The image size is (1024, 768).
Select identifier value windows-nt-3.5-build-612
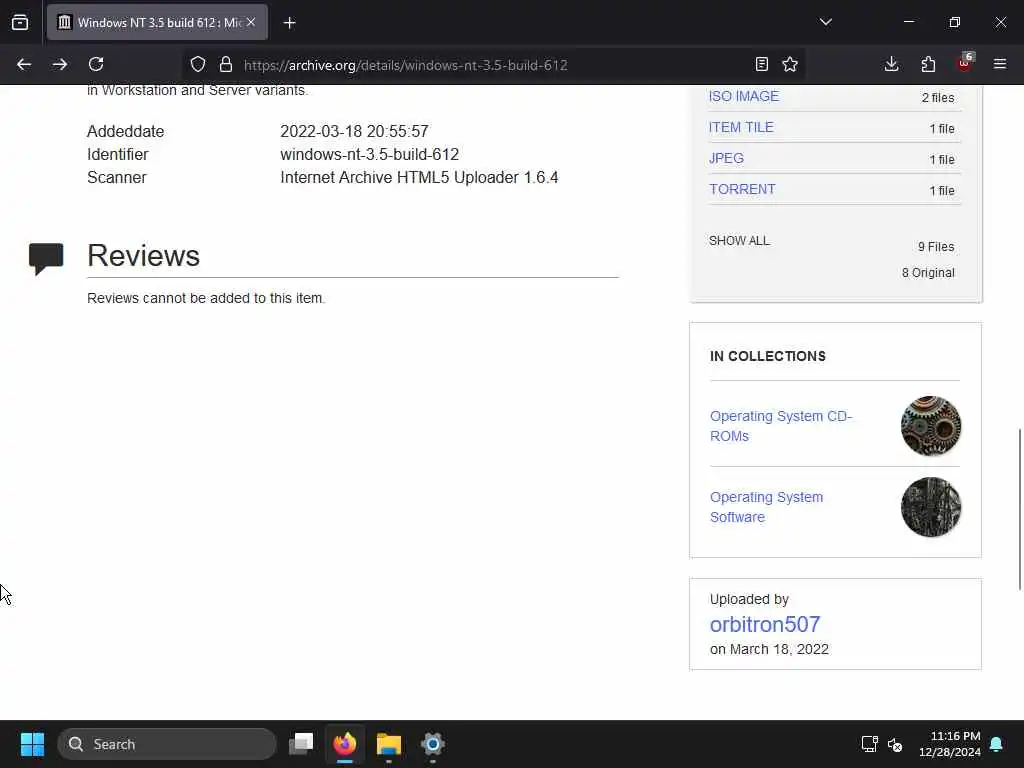coord(370,154)
